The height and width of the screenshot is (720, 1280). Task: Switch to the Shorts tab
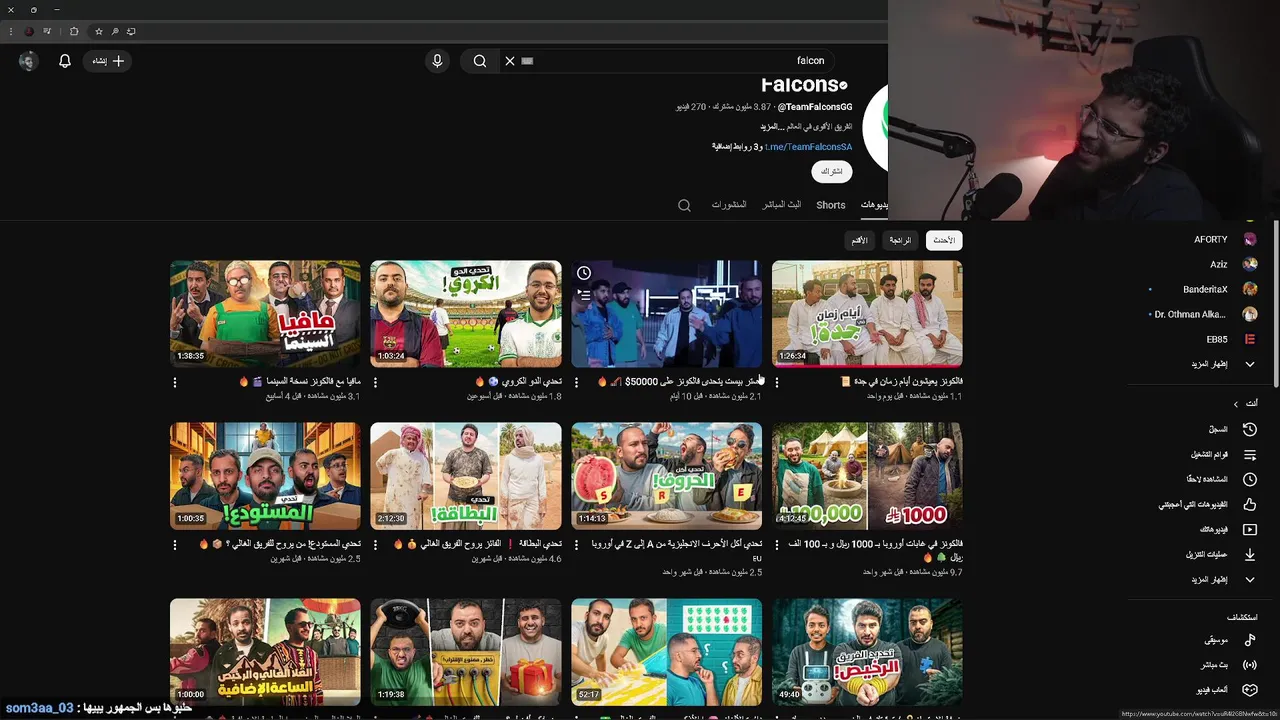click(x=830, y=205)
